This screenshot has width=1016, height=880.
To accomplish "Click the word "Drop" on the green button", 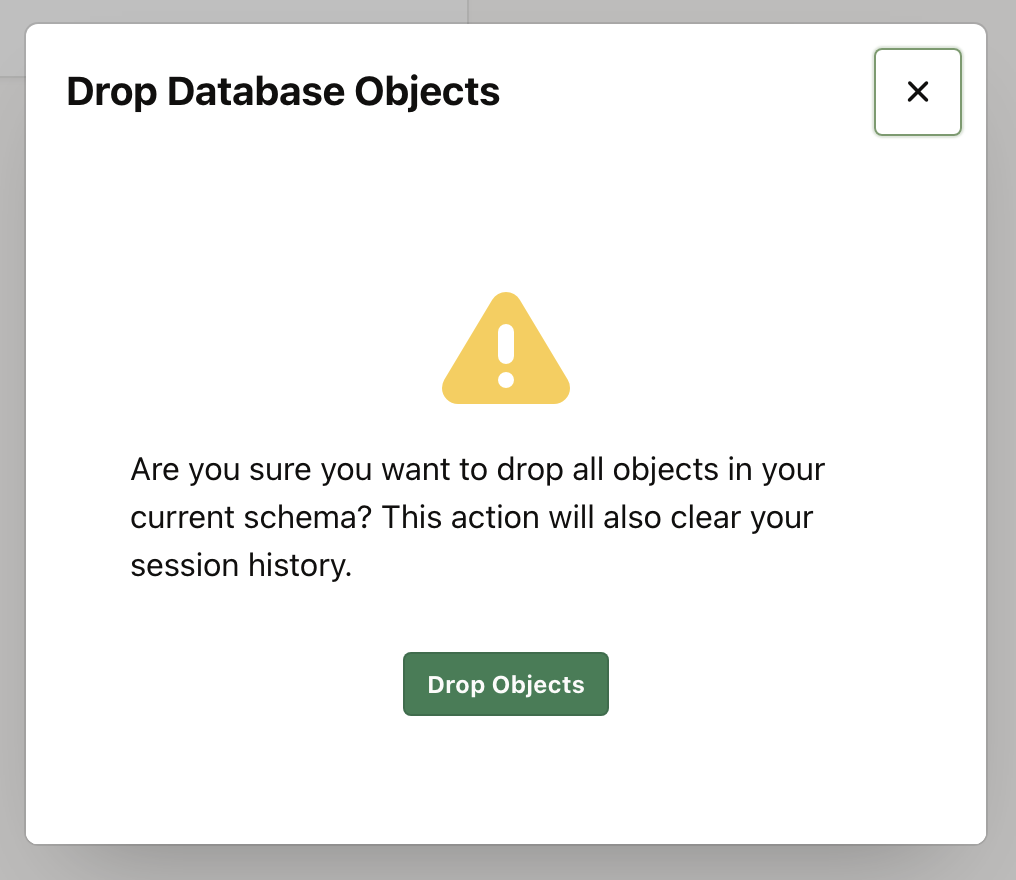I will click(455, 685).
